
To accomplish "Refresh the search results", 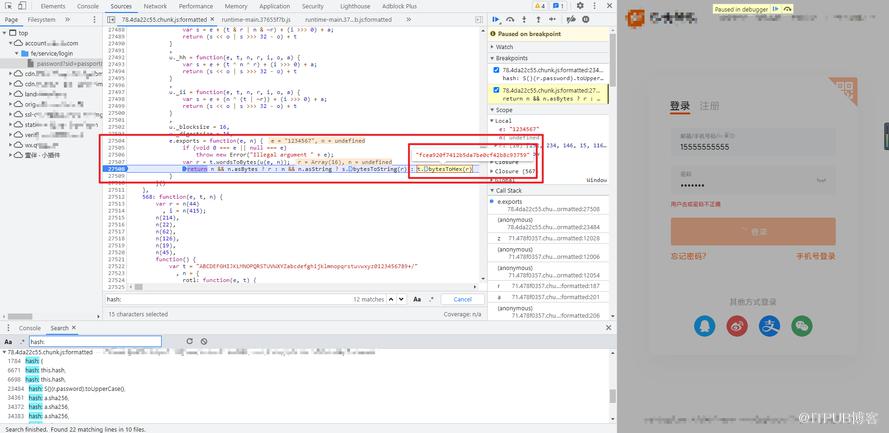I will [190, 342].
